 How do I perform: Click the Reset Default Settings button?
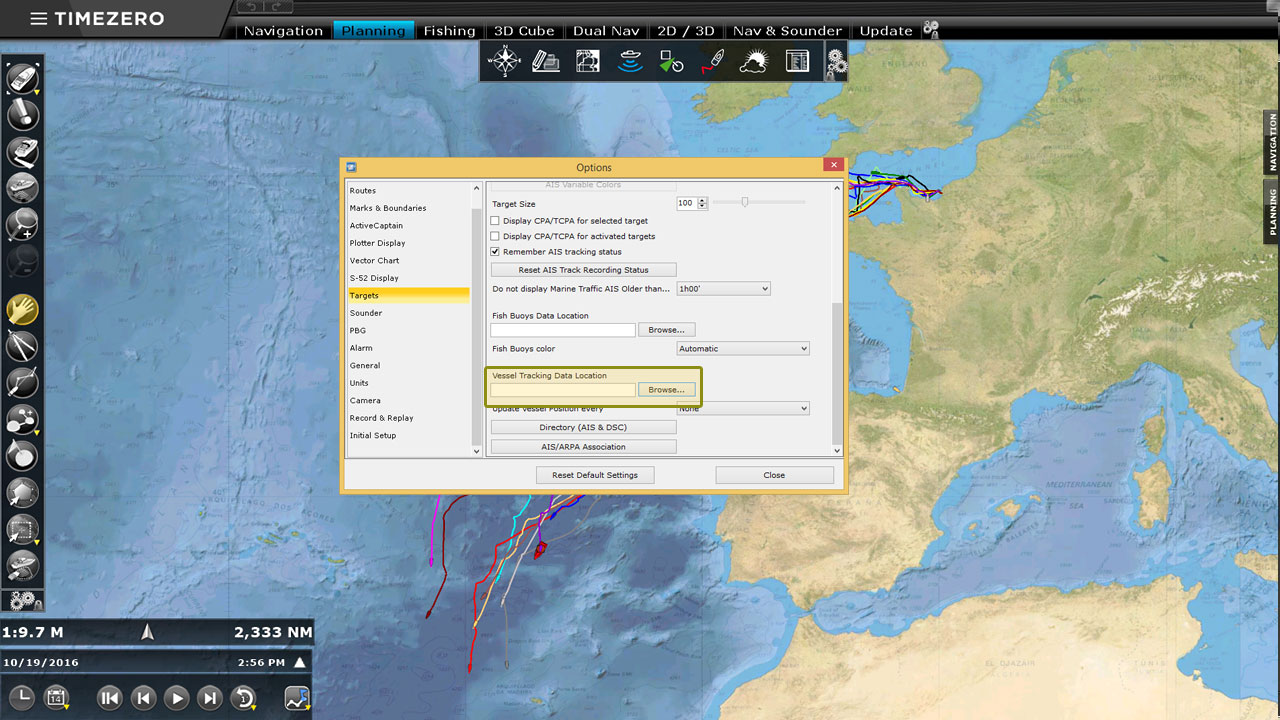594,475
